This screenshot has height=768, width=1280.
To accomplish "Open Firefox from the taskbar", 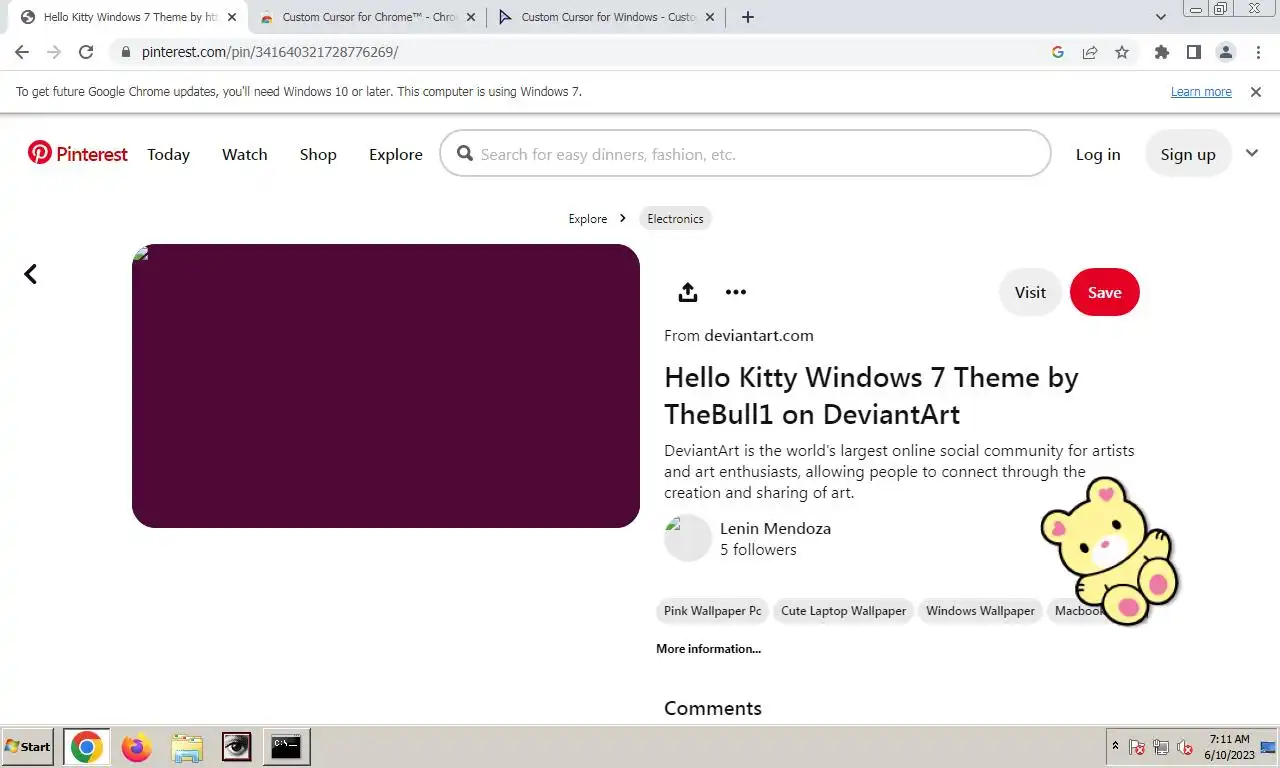I will [x=136, y=747].
